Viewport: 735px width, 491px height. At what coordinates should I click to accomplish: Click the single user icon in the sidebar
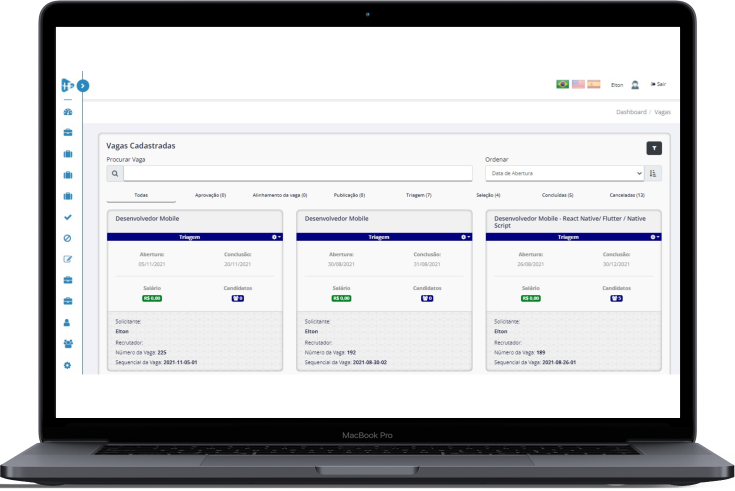67,322
